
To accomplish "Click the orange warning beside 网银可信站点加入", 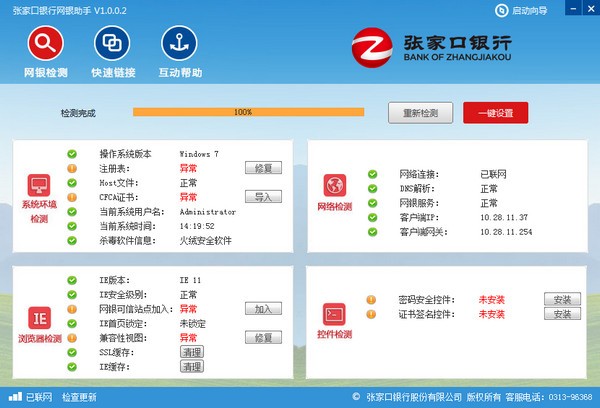I will [x=72, y=309].
